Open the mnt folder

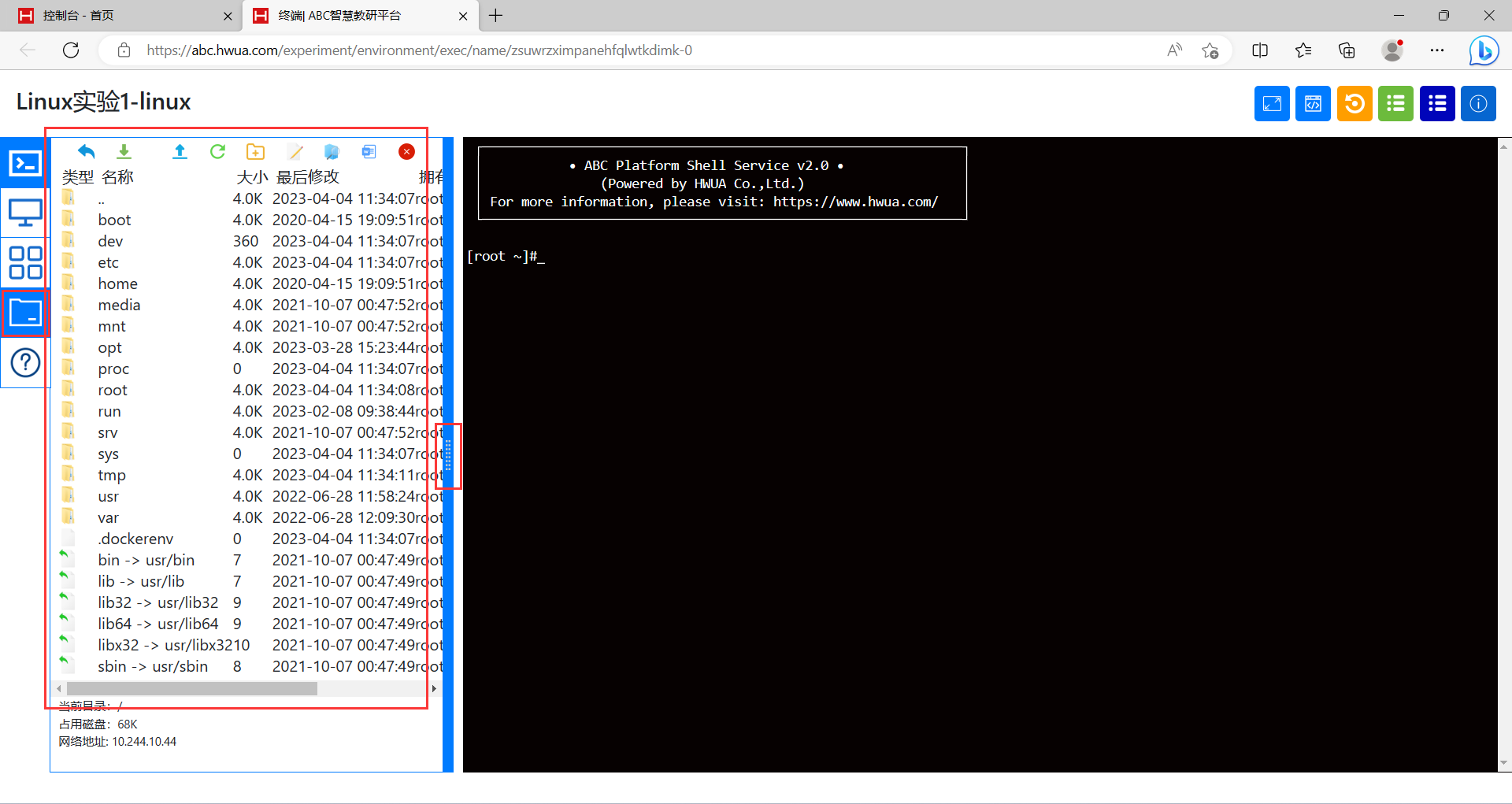tap(111, 326)
